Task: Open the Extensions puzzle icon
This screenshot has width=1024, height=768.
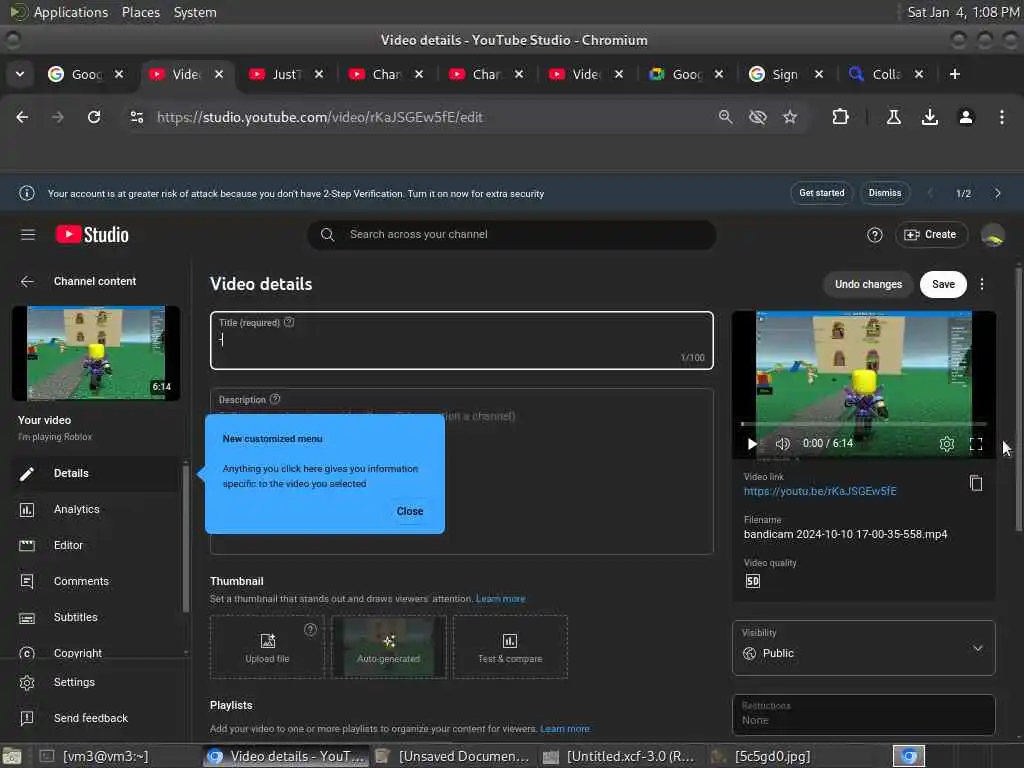Action: pyautogui.click(x=840, y=117)
